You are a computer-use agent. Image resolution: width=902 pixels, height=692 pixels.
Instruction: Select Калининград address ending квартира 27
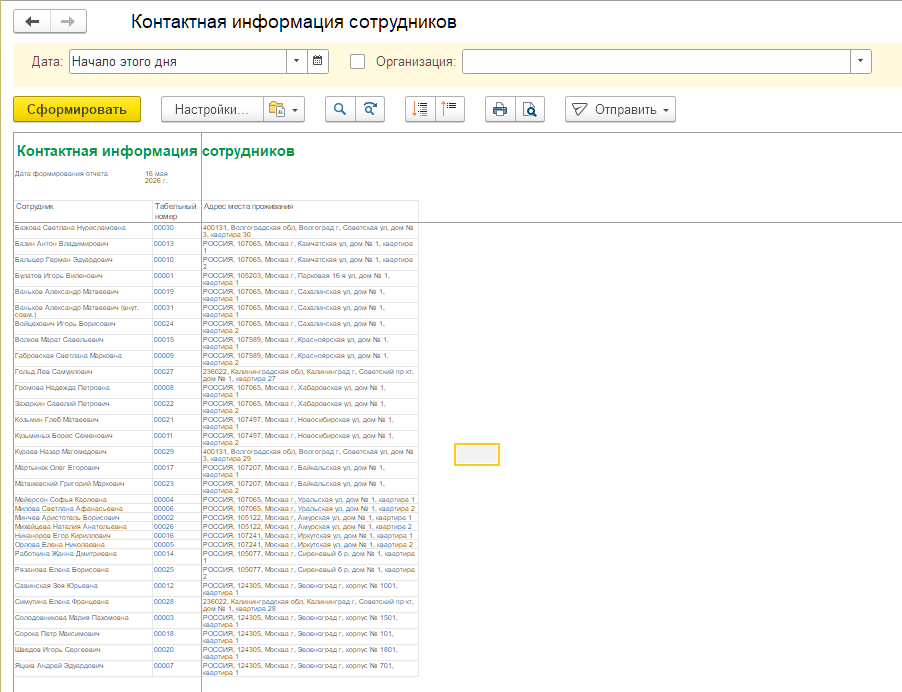point(308,375)
